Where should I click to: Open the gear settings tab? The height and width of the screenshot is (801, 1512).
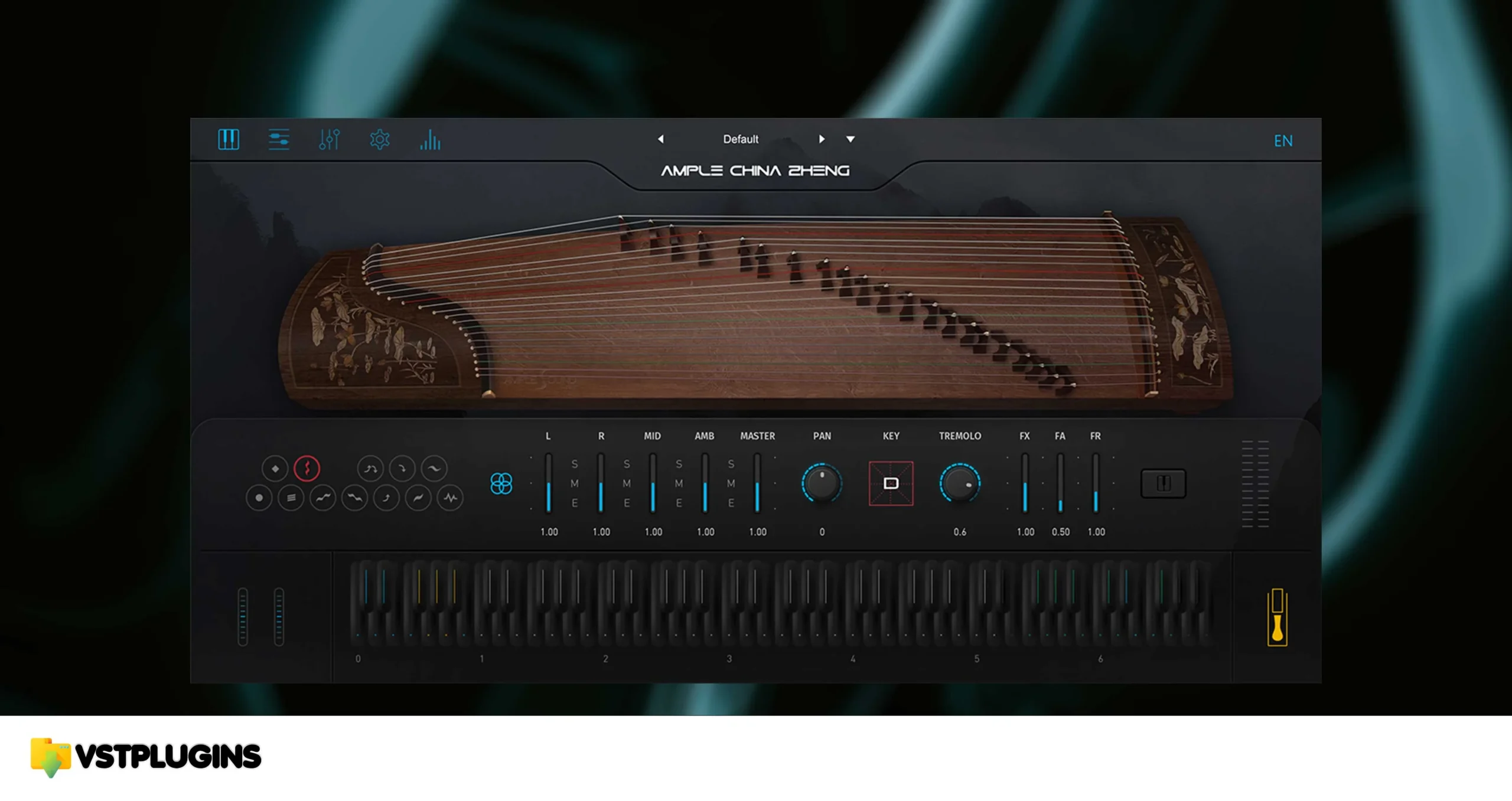click(x=380, y=140)
